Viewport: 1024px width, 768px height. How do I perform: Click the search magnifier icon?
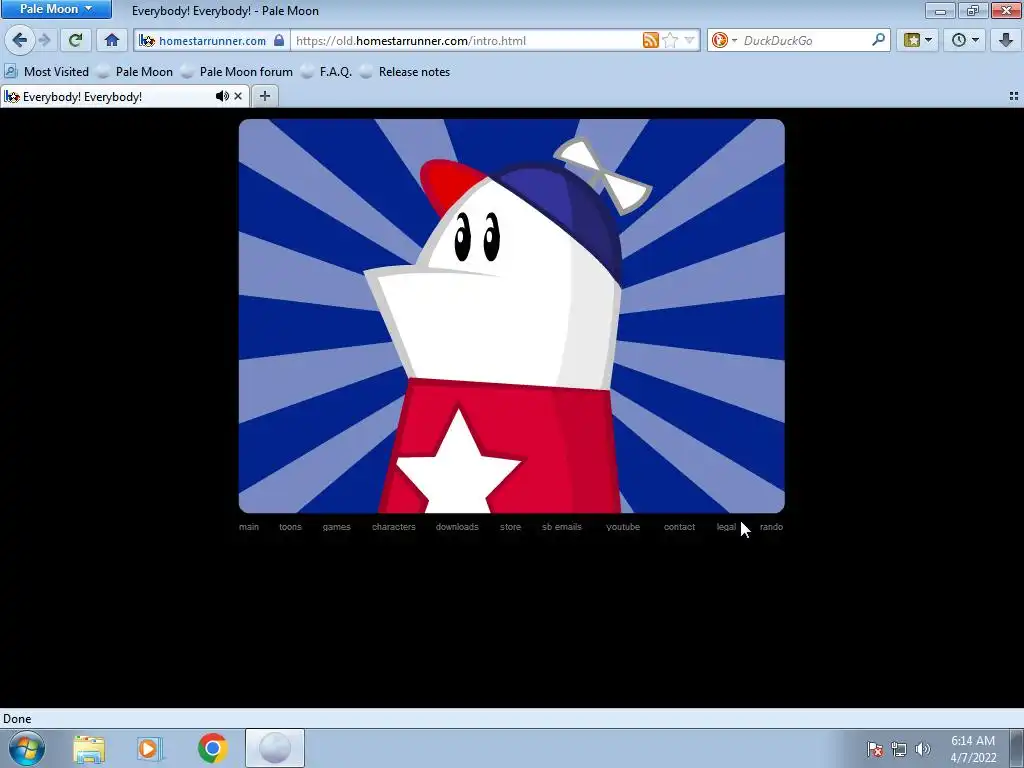click(878, 40)
